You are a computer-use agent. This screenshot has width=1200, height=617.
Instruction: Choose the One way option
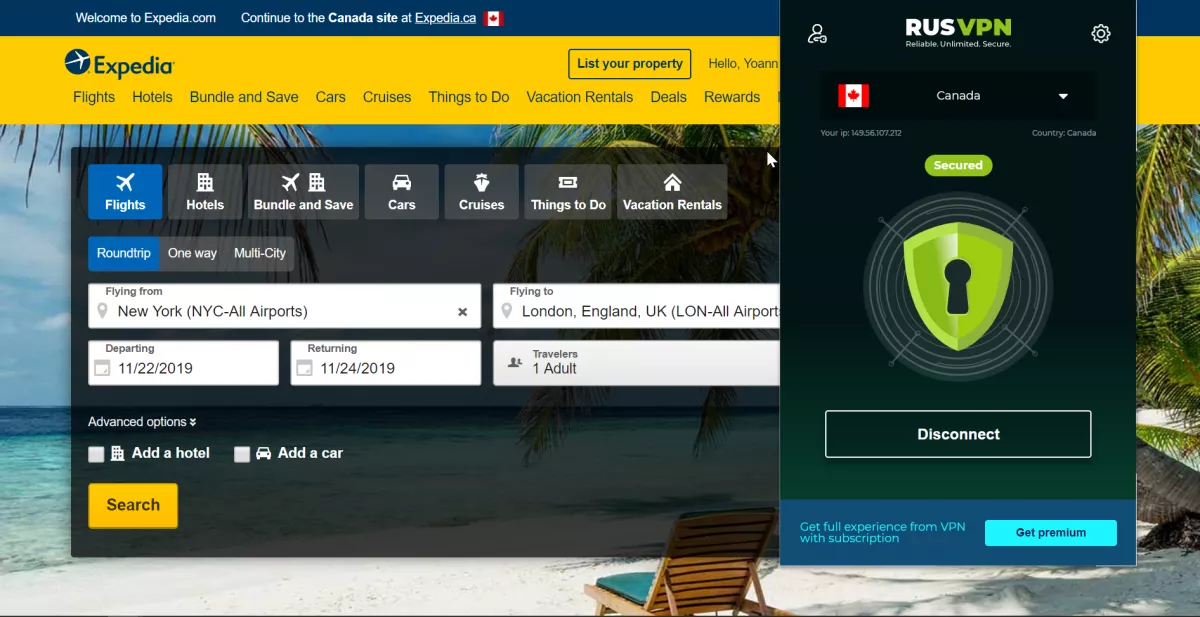[192, 253]
